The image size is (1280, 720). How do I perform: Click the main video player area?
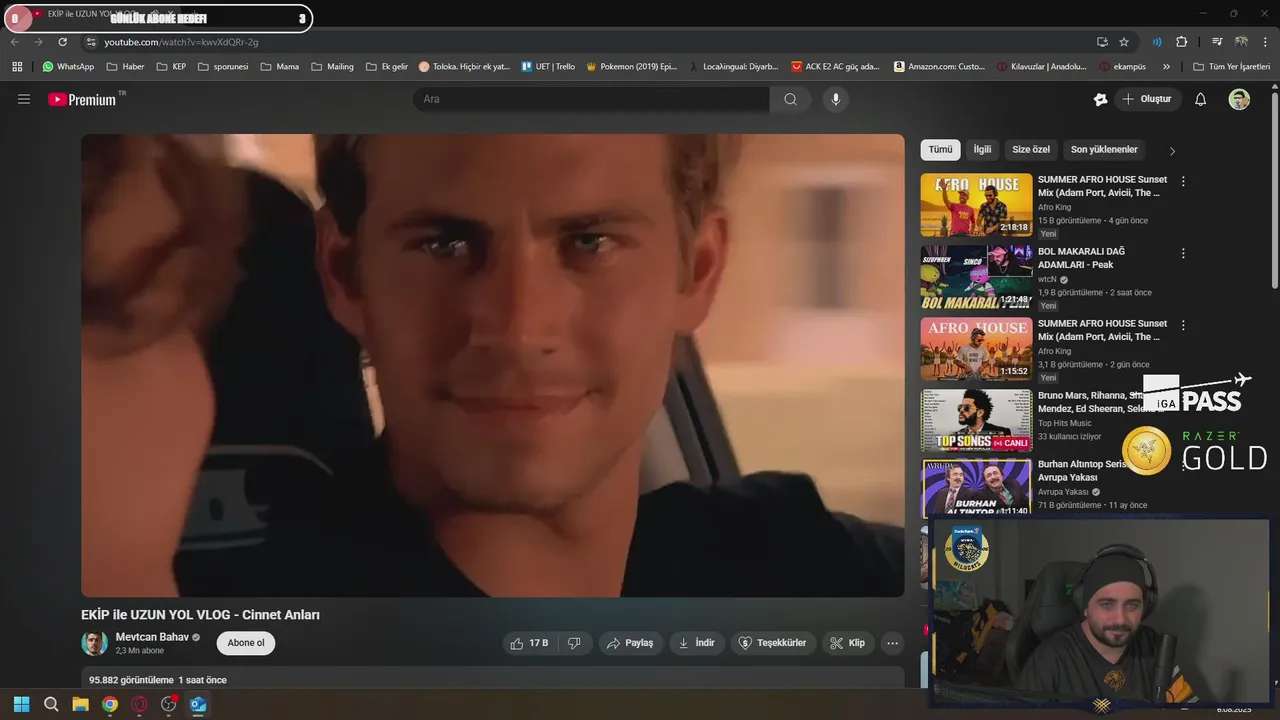click(x=493, y=366)
